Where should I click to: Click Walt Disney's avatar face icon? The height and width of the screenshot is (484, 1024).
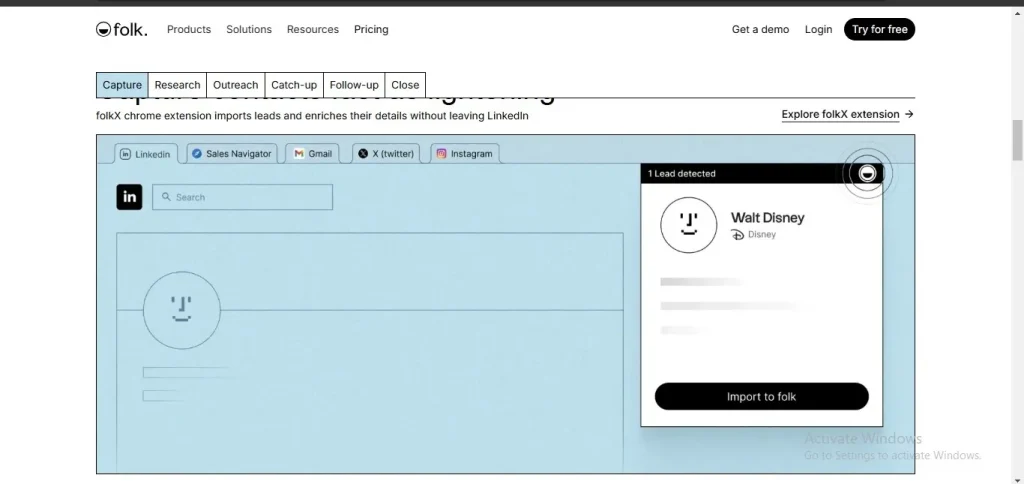[x=688, y=225]
